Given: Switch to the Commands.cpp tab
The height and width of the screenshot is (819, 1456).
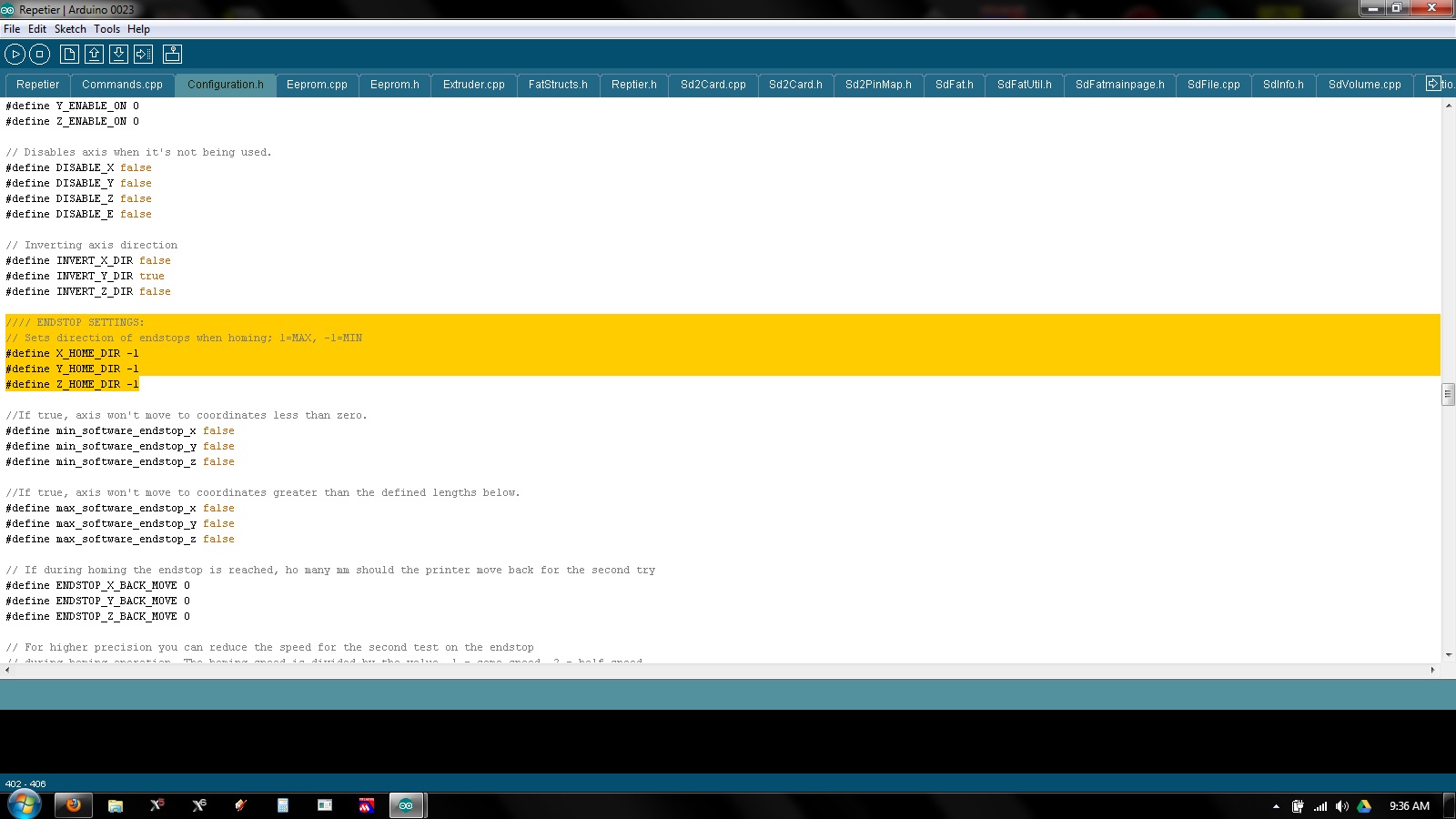Looking at the screenshot, I should pyautogui.click(x=122, y=85).
